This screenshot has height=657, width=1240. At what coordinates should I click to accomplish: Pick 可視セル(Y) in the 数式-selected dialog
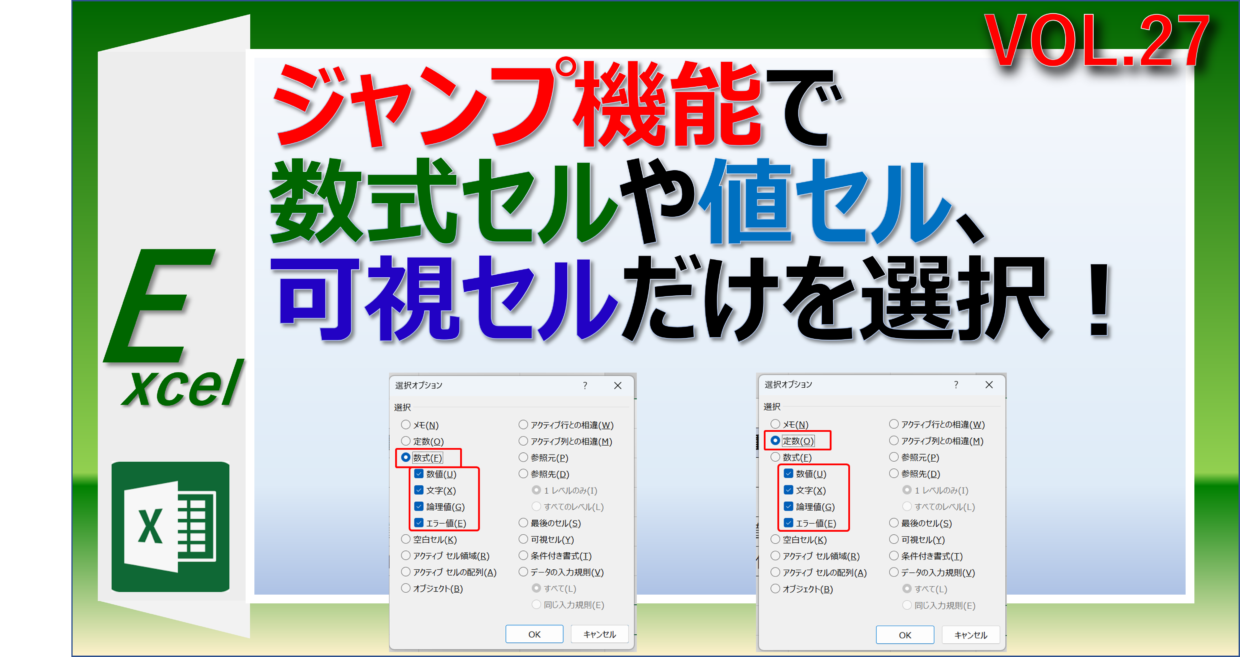click(523, 540)
